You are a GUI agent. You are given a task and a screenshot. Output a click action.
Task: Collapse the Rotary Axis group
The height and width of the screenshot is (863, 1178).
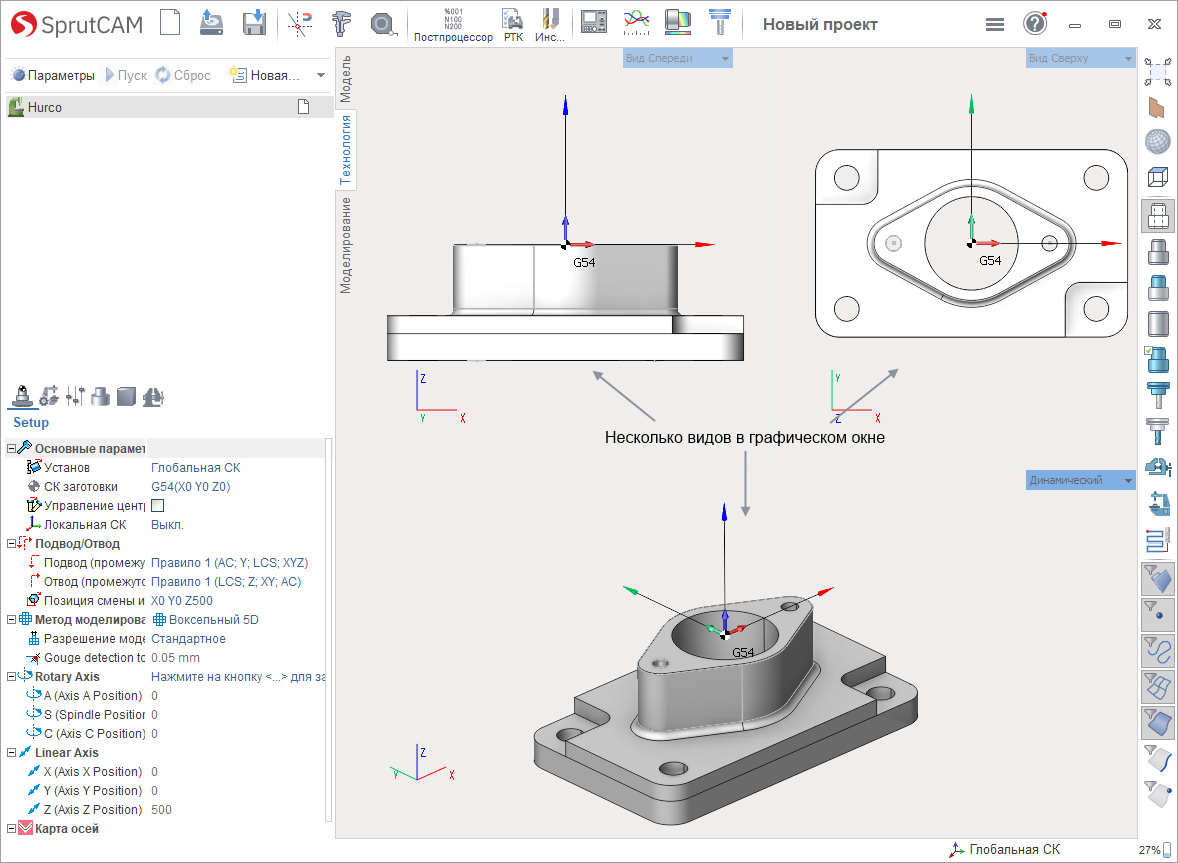(x=11, y=677)
